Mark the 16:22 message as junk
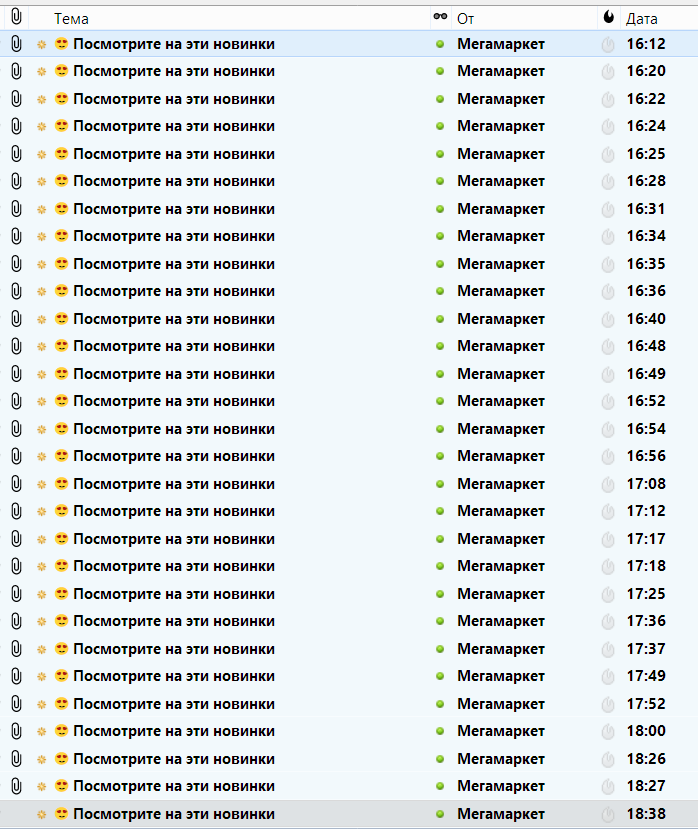Image resolution: width=698 pixels, height=829 pixels. point(608,99)
